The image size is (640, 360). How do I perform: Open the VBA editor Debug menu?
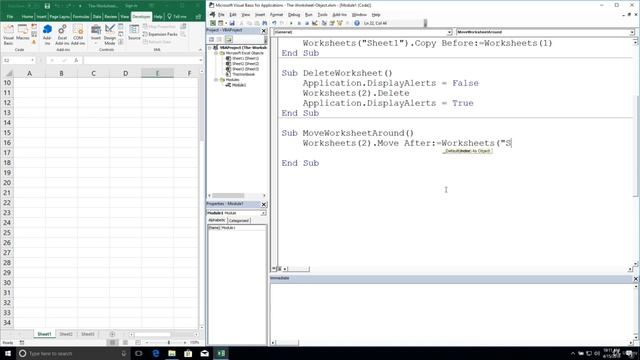coord(294,15)
